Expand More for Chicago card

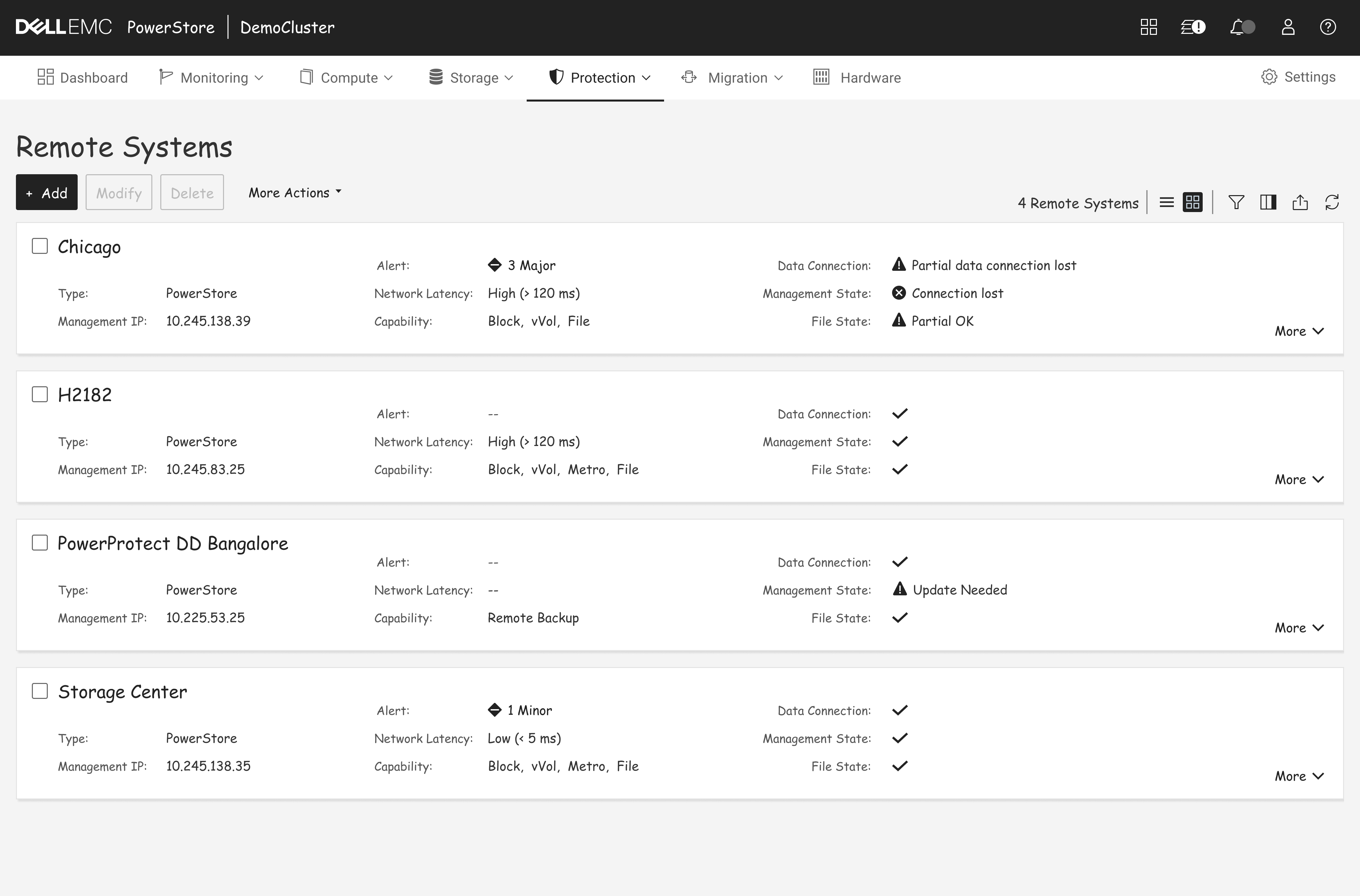[x=1299, y=332]
